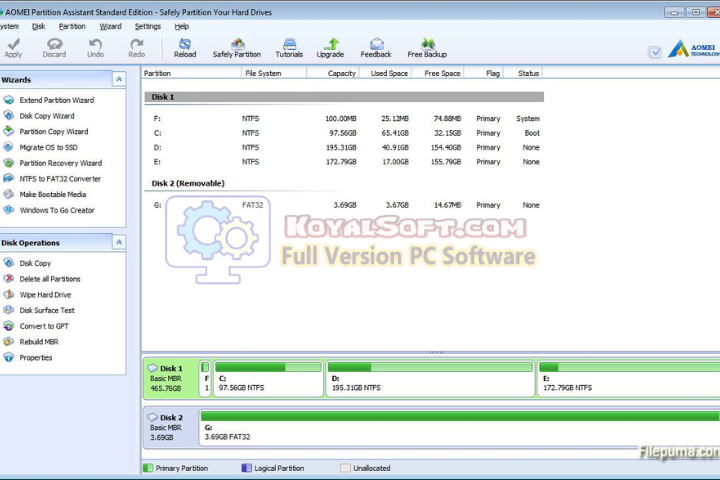This screenshot has width=720, height=480.
Task: Click the Unallocated legend swatch
Action: 345,468
